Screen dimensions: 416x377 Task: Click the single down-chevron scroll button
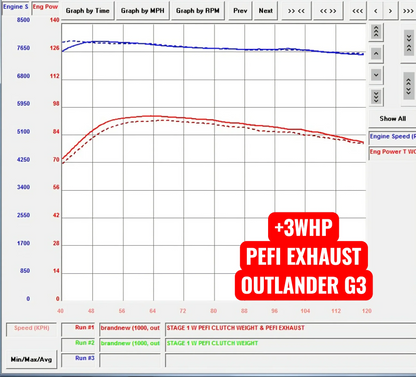pos(376,75)
